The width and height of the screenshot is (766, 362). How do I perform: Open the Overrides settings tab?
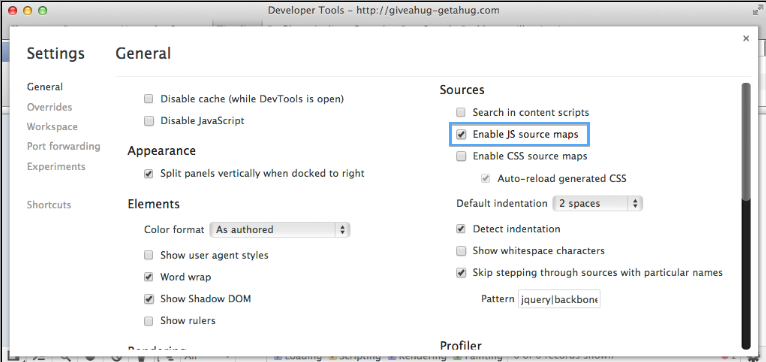pos(49,107)
